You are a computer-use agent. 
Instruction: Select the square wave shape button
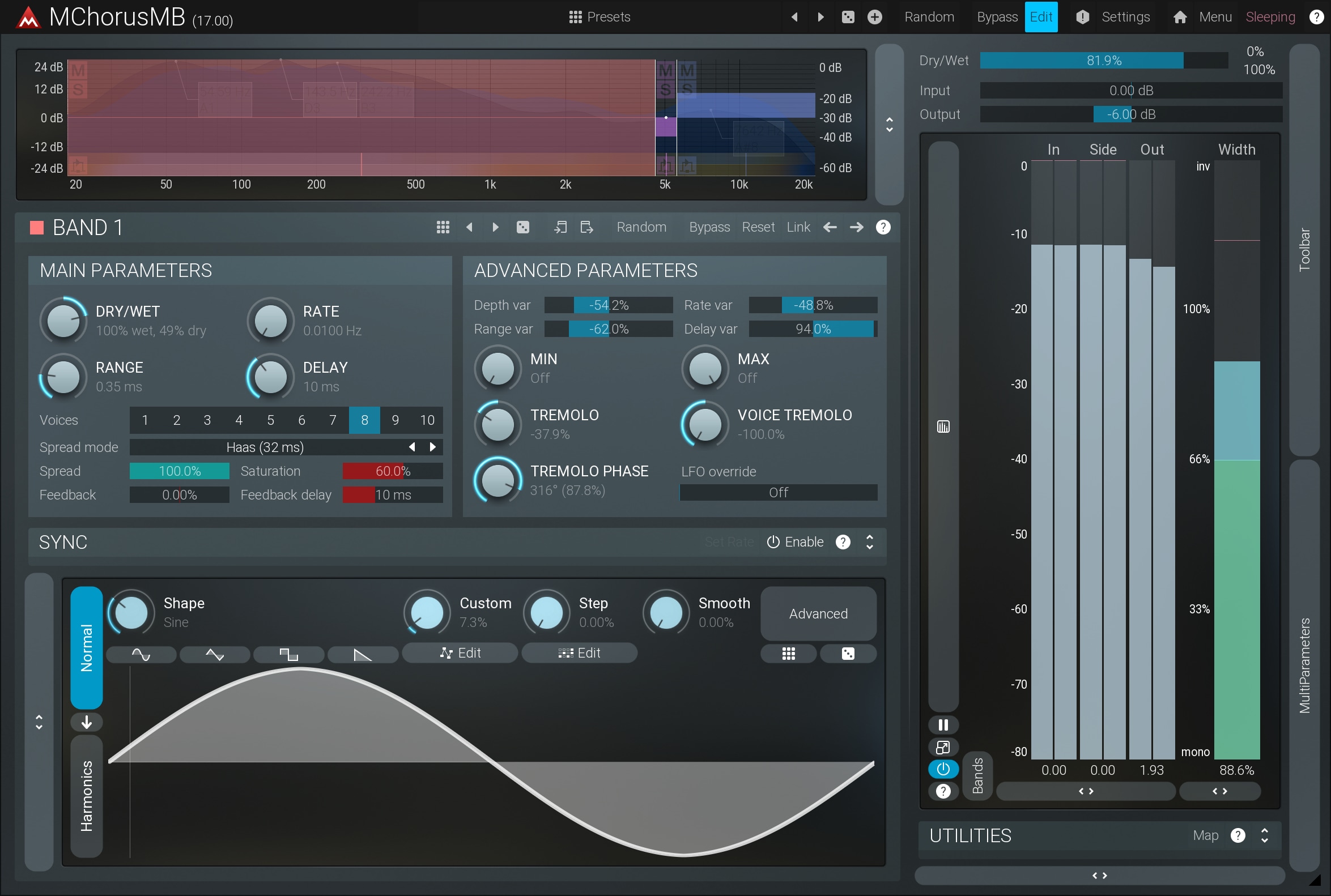tap(289, 654)
